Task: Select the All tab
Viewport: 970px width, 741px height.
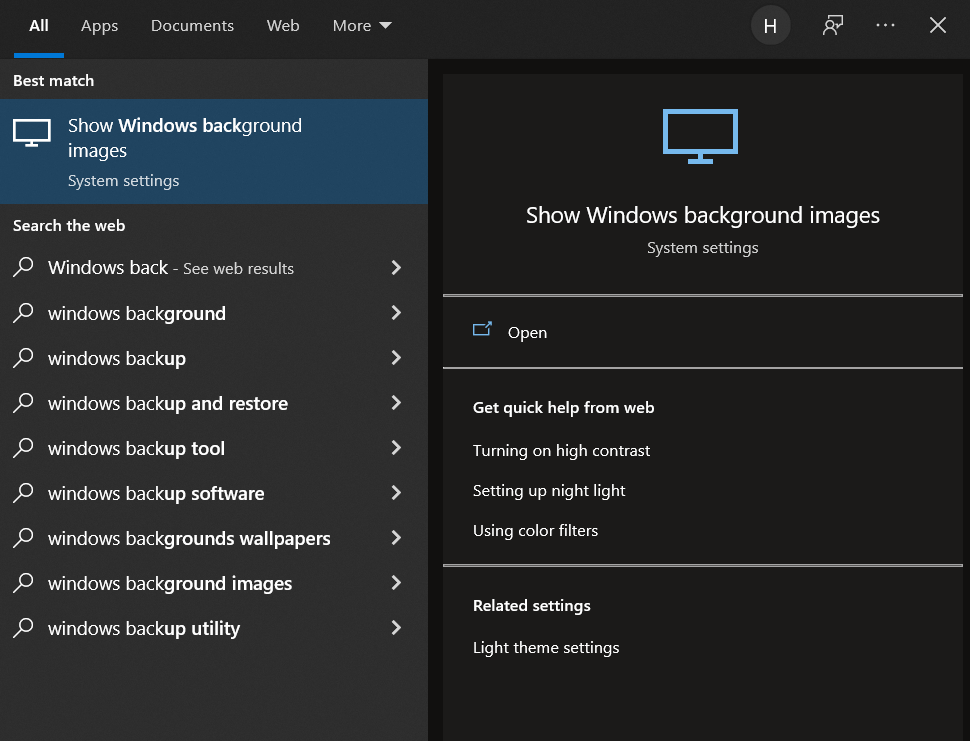Action: click(x=38, y=26)
